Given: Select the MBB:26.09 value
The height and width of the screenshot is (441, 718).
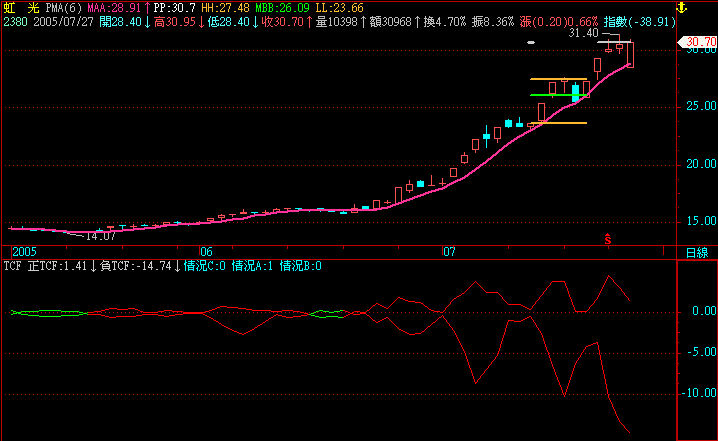Looking at the screenshot, I should click(x=282, y=8).
